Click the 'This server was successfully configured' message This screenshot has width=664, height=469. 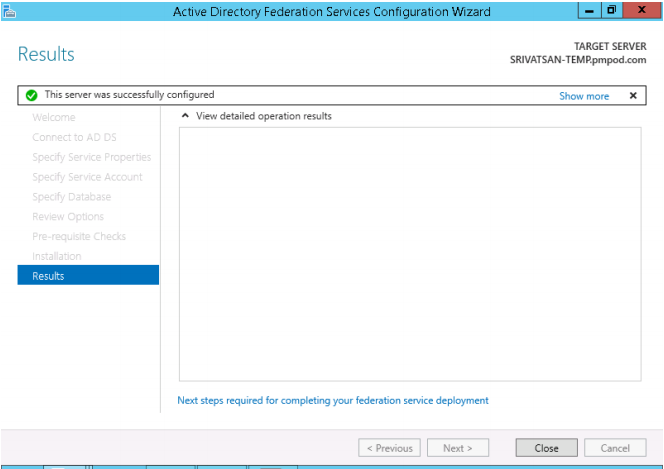point(129,95)
